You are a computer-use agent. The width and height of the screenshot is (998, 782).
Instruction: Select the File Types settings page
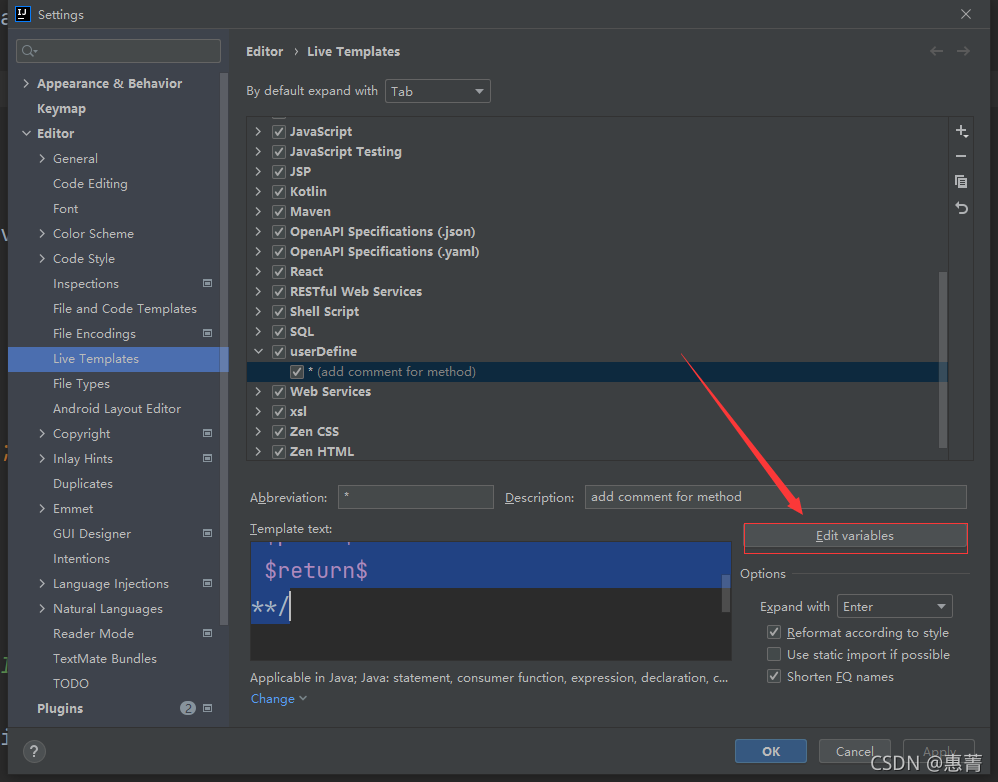pyautogui.click(x=81, y=384)
